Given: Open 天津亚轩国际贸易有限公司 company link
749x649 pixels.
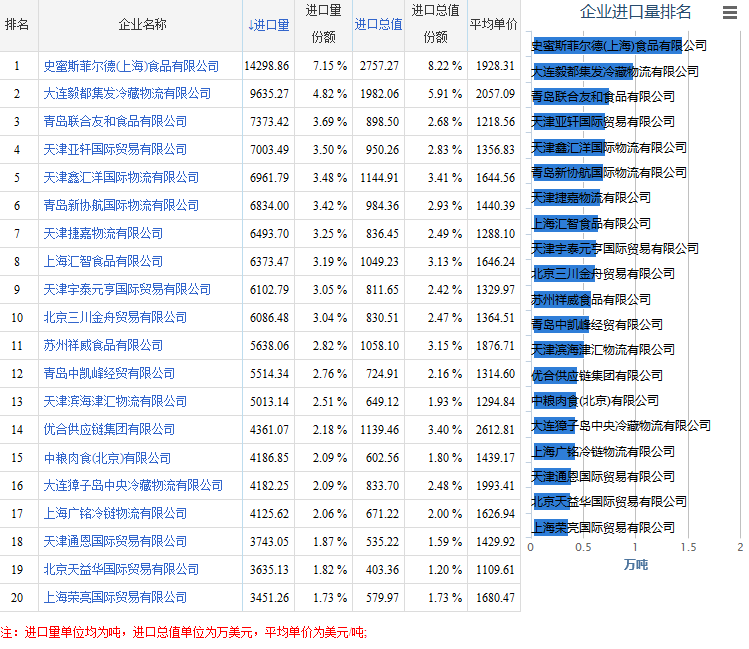Looking at the screenshot, I should tap(115, 149).
